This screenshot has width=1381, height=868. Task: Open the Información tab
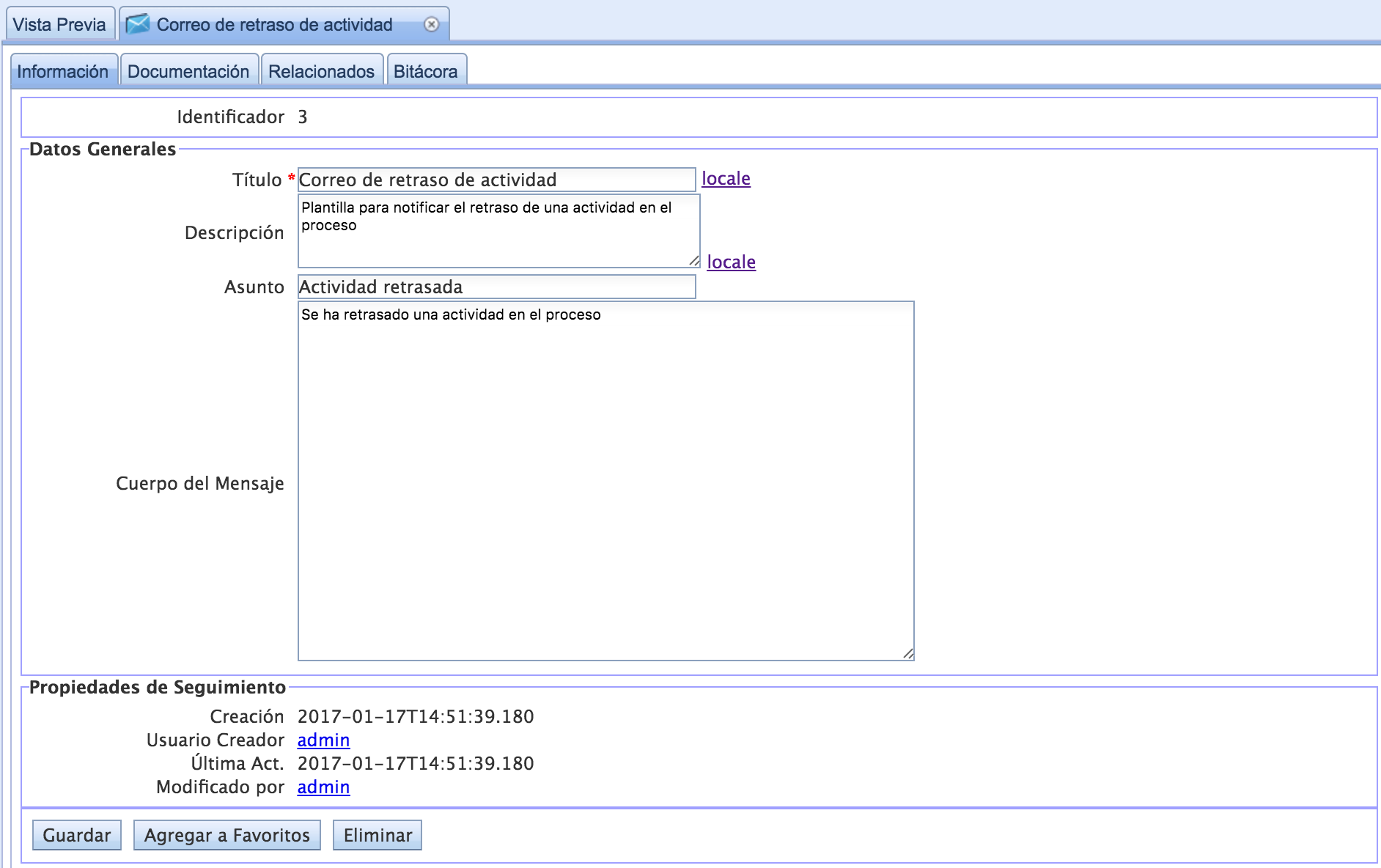(63, 71)
